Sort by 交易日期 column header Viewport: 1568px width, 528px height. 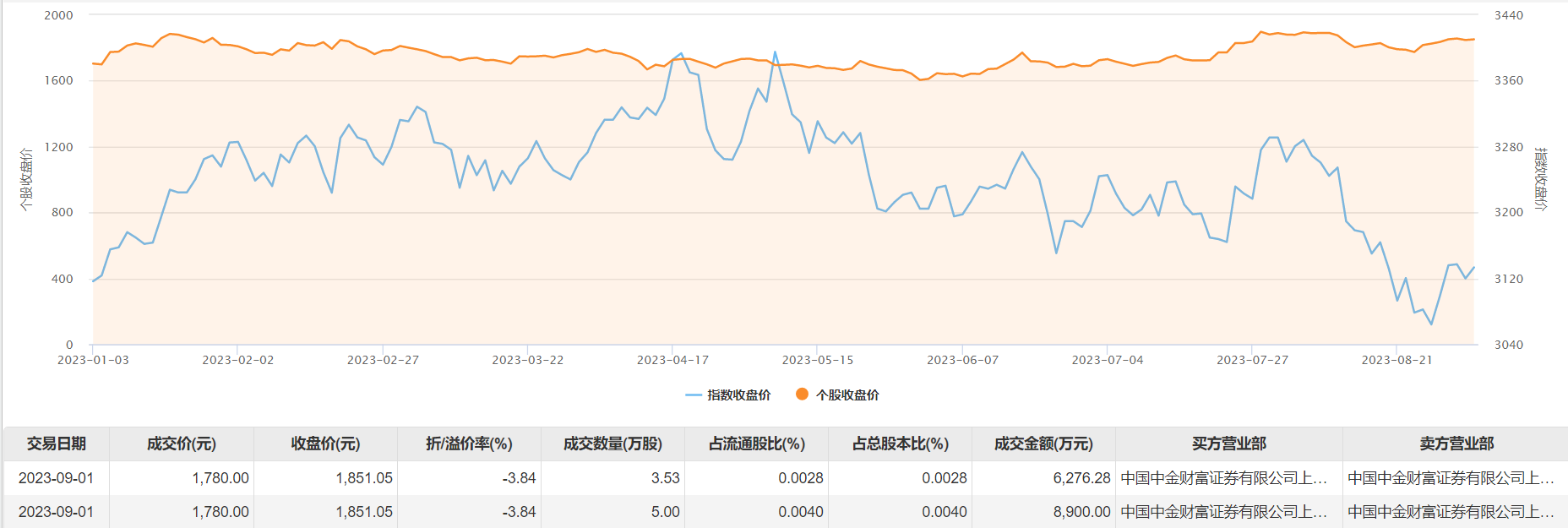(x=57, y=444)
